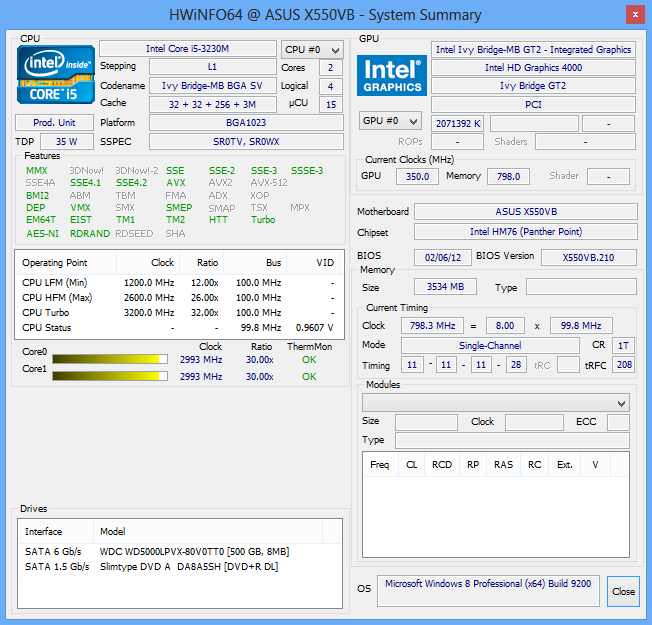Click the BIOS Version X550VB.210 field
The image size is (652, 625).
tap(589, 257)
